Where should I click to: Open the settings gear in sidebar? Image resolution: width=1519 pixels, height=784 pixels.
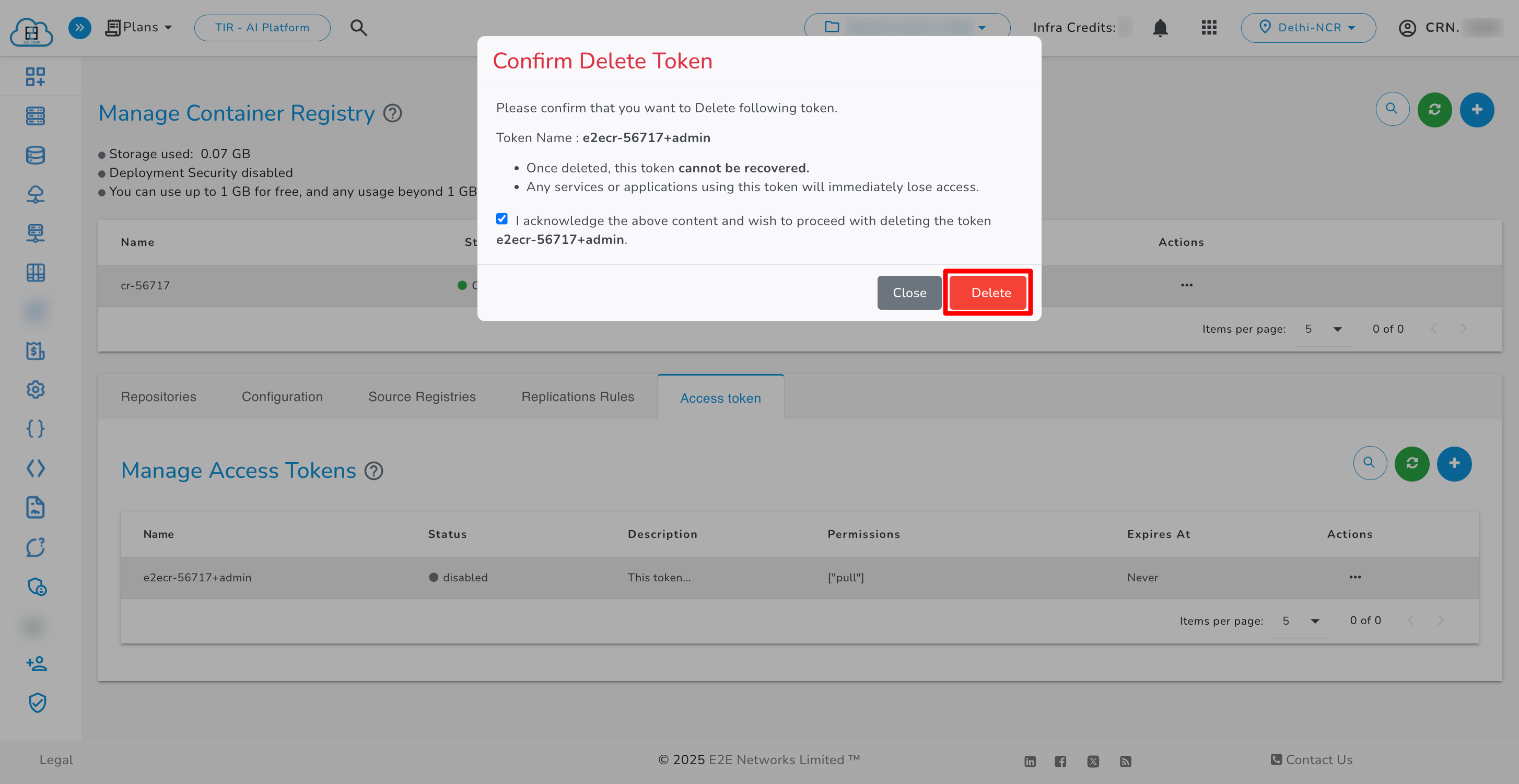tap(36, 390)
